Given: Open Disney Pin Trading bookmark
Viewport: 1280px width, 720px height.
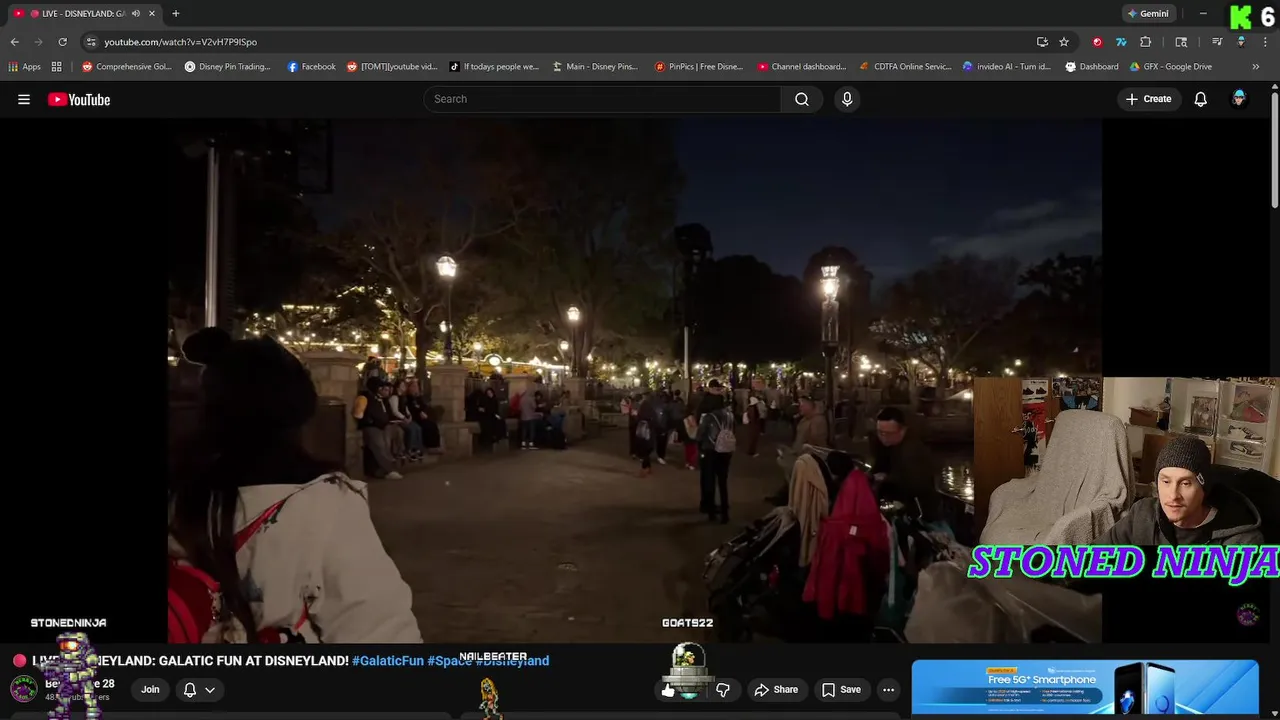Looking at the screenshot, I should click(x=228, y=67).
